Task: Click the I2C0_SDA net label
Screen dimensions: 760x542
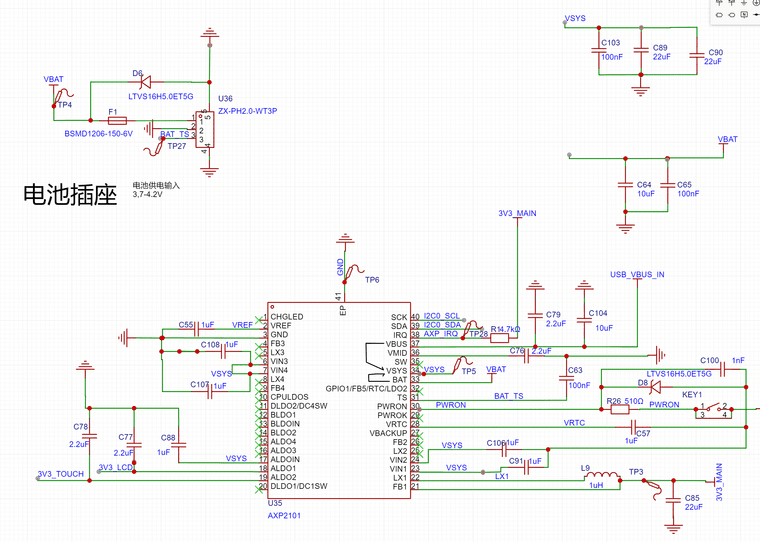Action: 442,325
